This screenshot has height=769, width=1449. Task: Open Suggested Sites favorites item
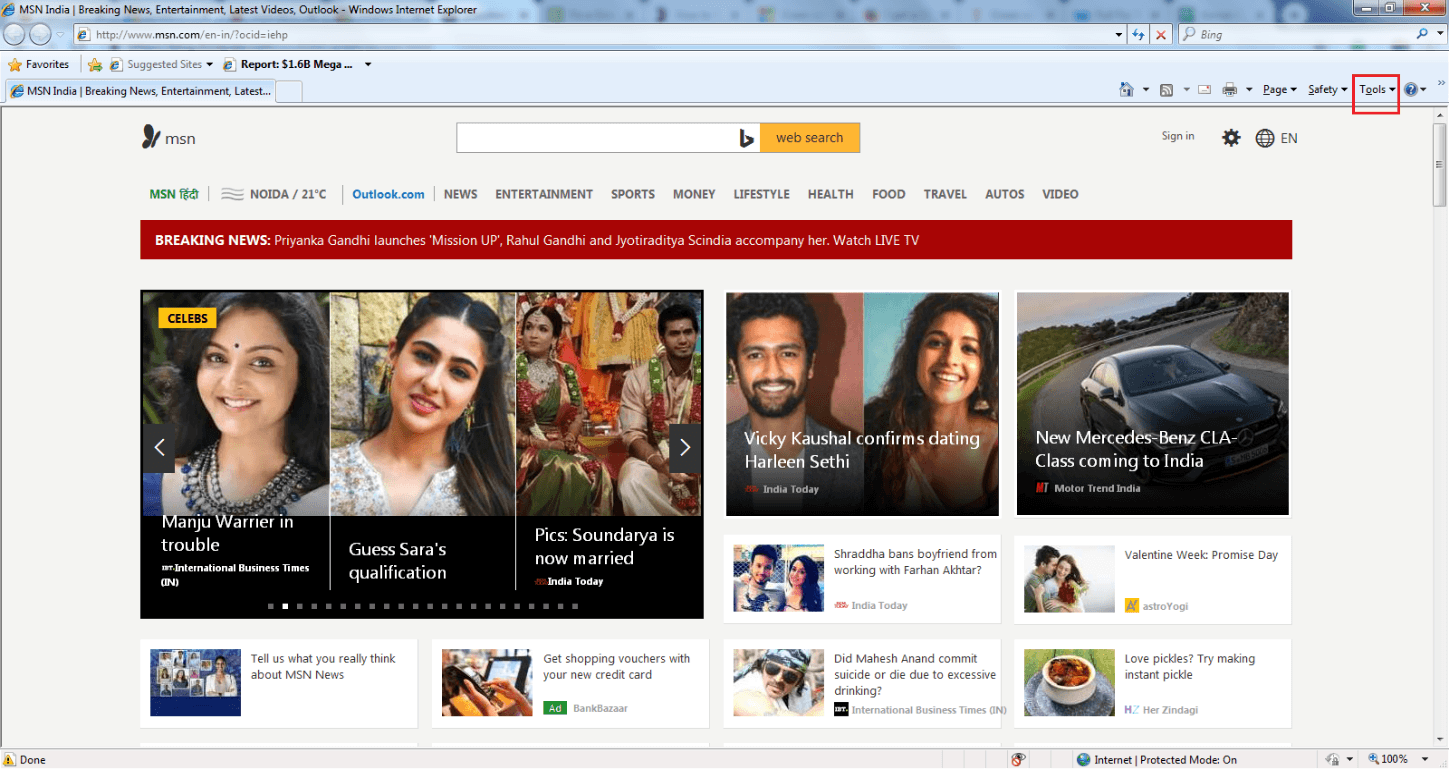(x=161, y=64)
